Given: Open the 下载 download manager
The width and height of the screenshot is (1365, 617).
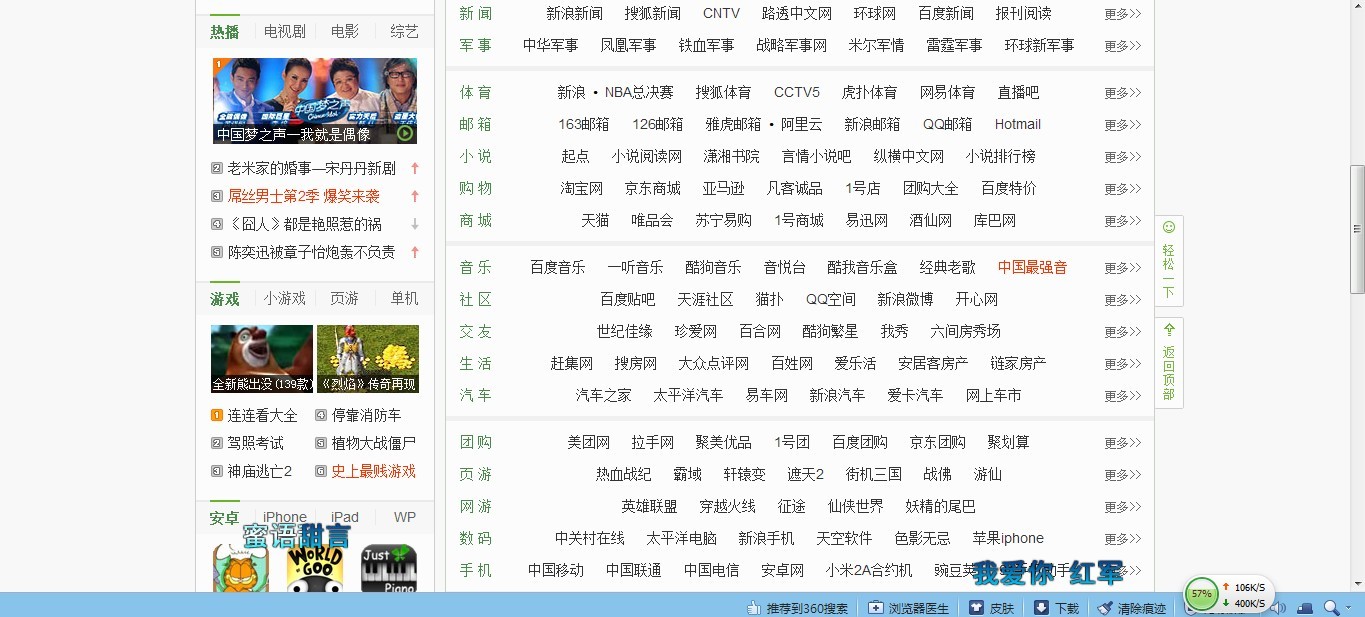Looking at the screenshot, I should click(x=1056, y=608).
